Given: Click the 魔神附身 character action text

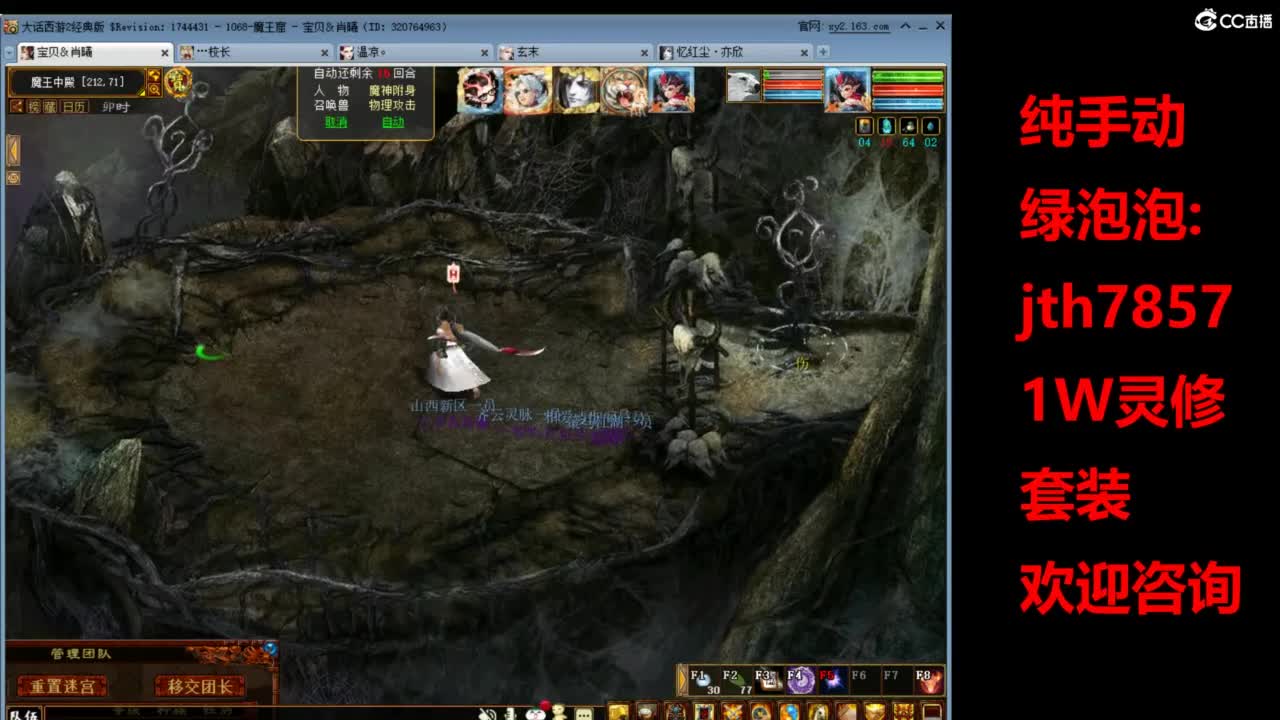Looking at the screenshot, I should tap(392, 90).
